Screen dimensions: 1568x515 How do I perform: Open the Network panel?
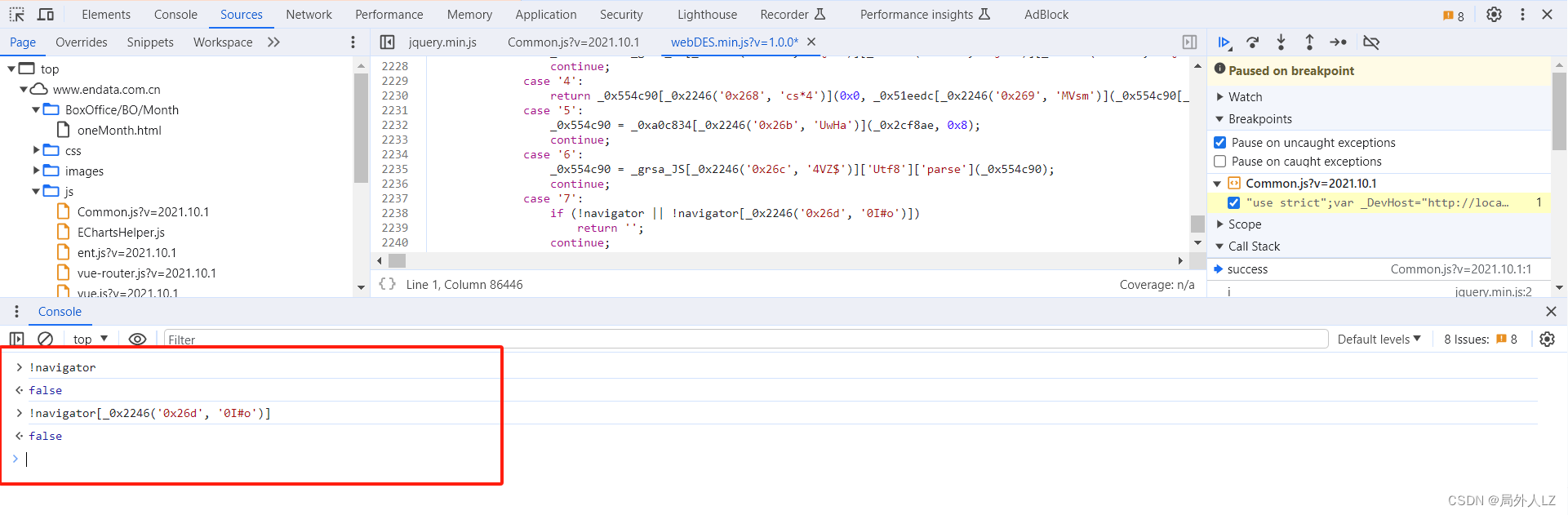[x=309, y=15]
